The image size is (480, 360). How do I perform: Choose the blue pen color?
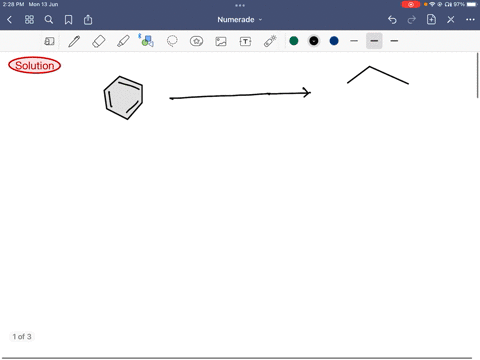334,41
